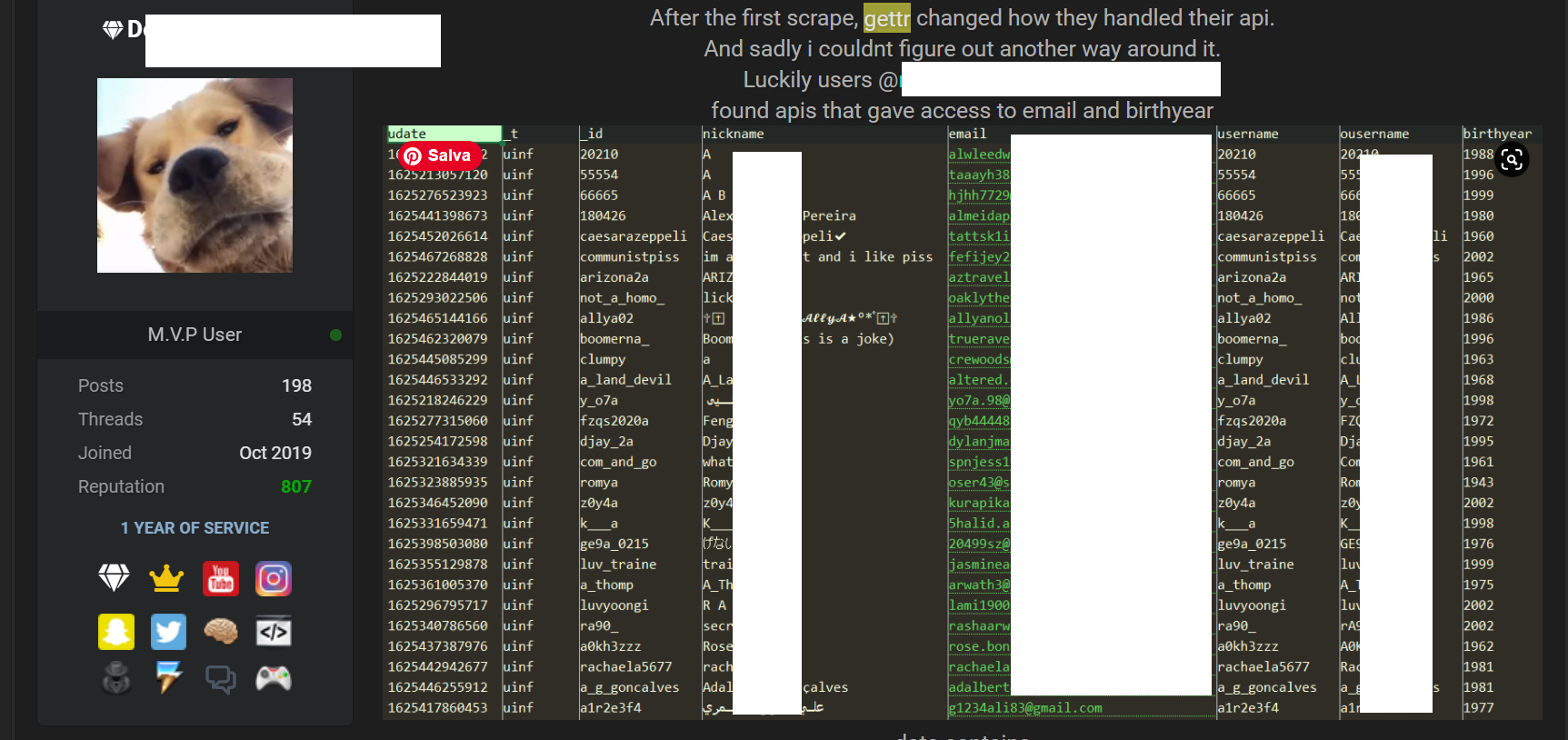Click the lightning bolt badge icon
Image resolution: width=1568 pixels, height=740 pixels.
[x=168, y=678]
